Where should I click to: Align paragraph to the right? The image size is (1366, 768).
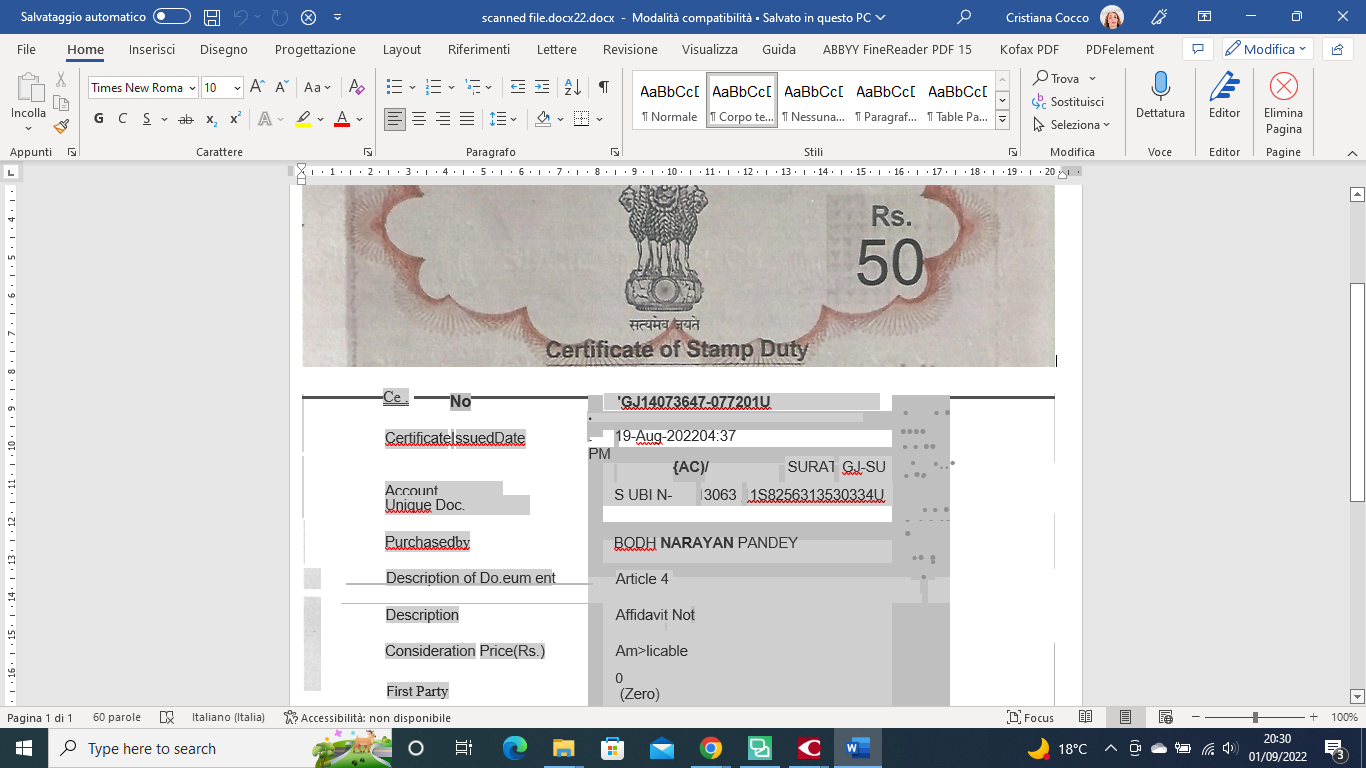click(443, 119)
